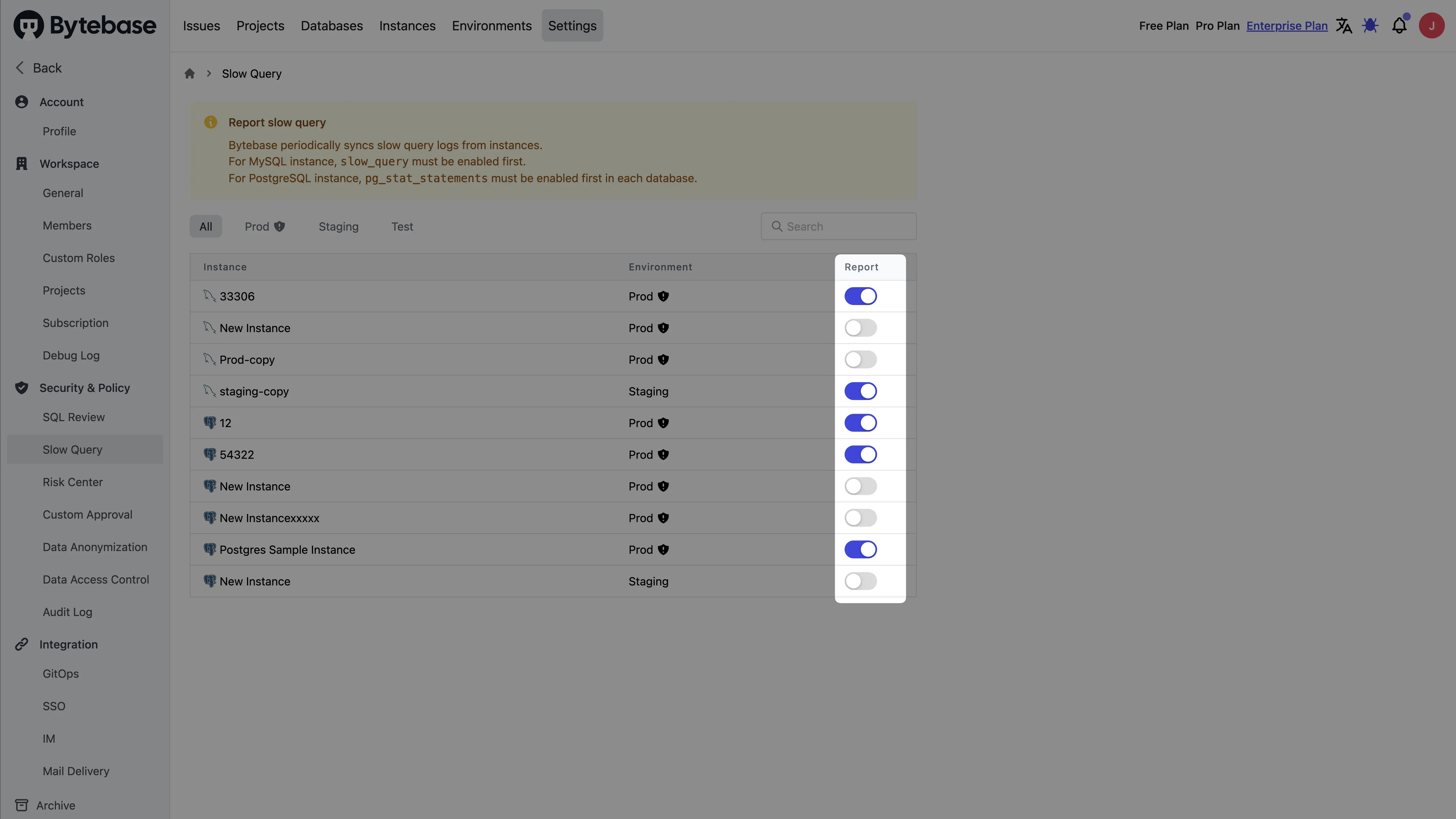
Task: Click the MySQL icon beside Prod-copy
Action: tap(210, 359)
